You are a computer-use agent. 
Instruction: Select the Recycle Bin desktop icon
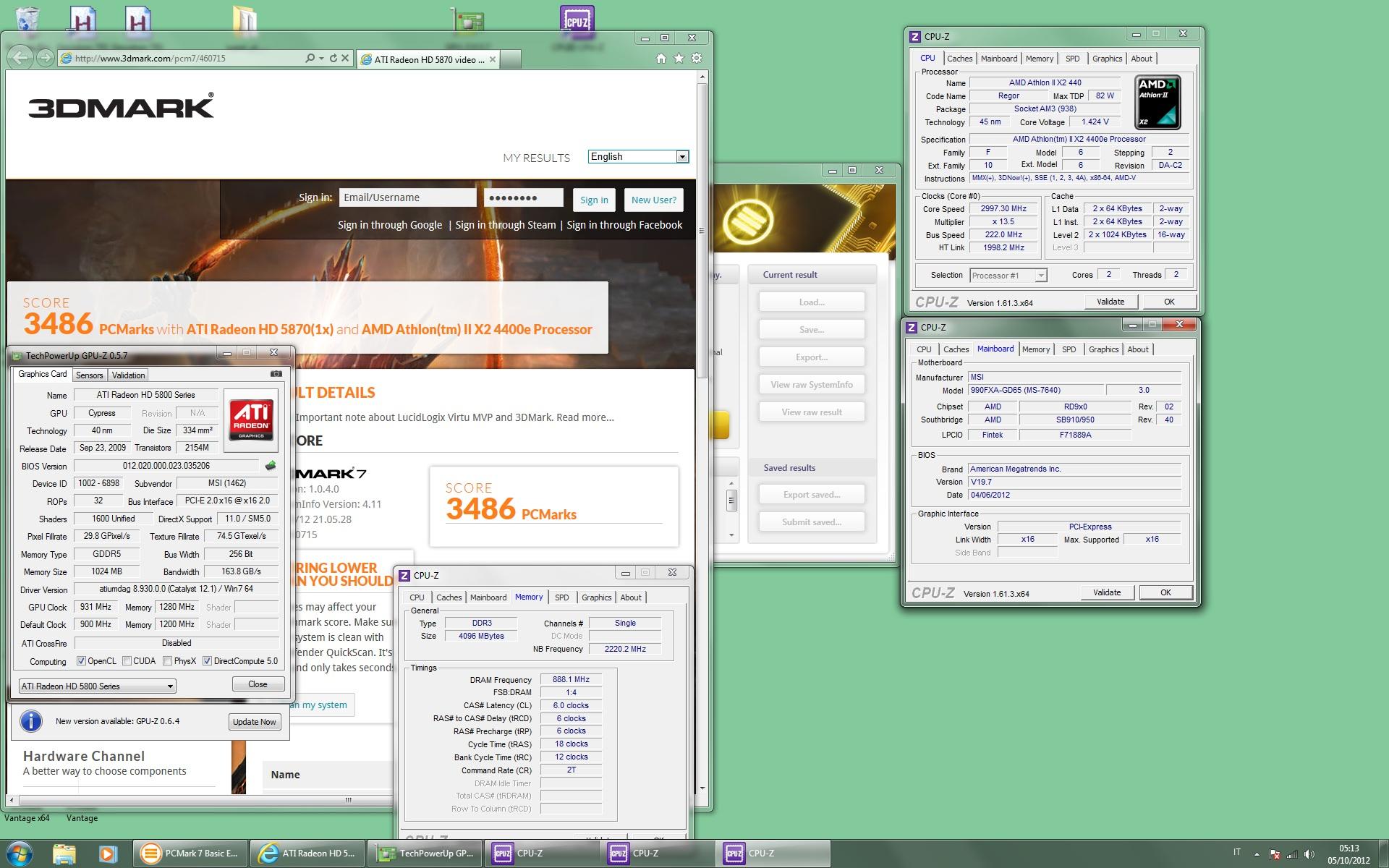[x=27, y=22]
